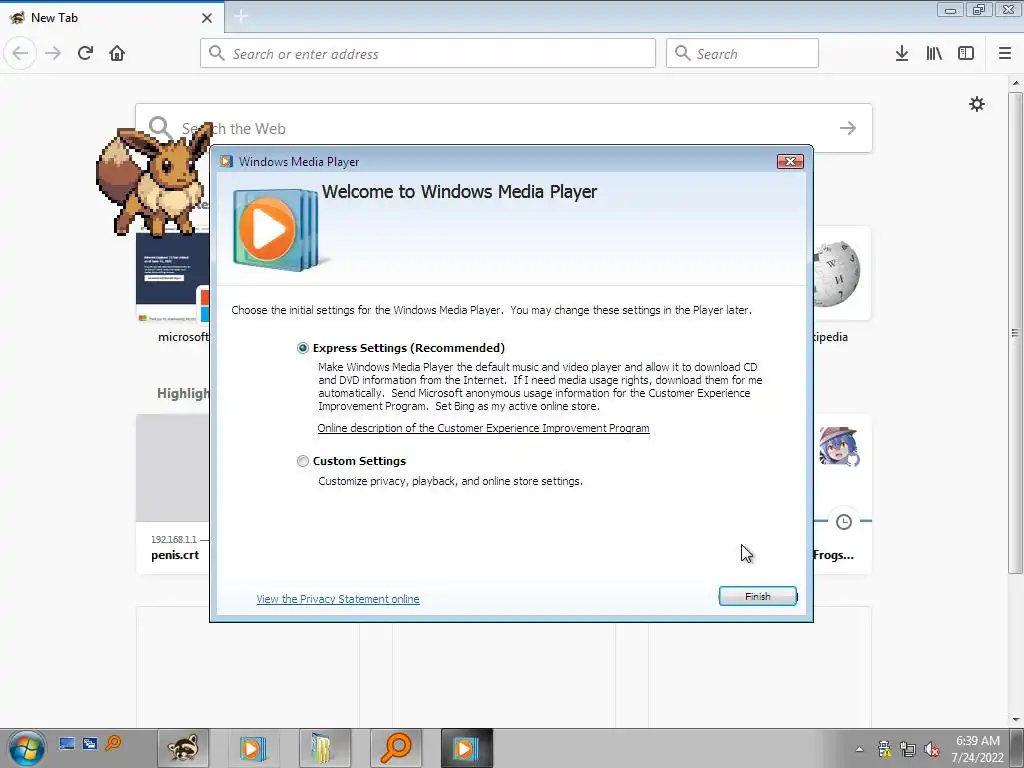Open the Firefox downloads panel
1024x768 pixels.
pyautogui.click(x=902, y=54)
